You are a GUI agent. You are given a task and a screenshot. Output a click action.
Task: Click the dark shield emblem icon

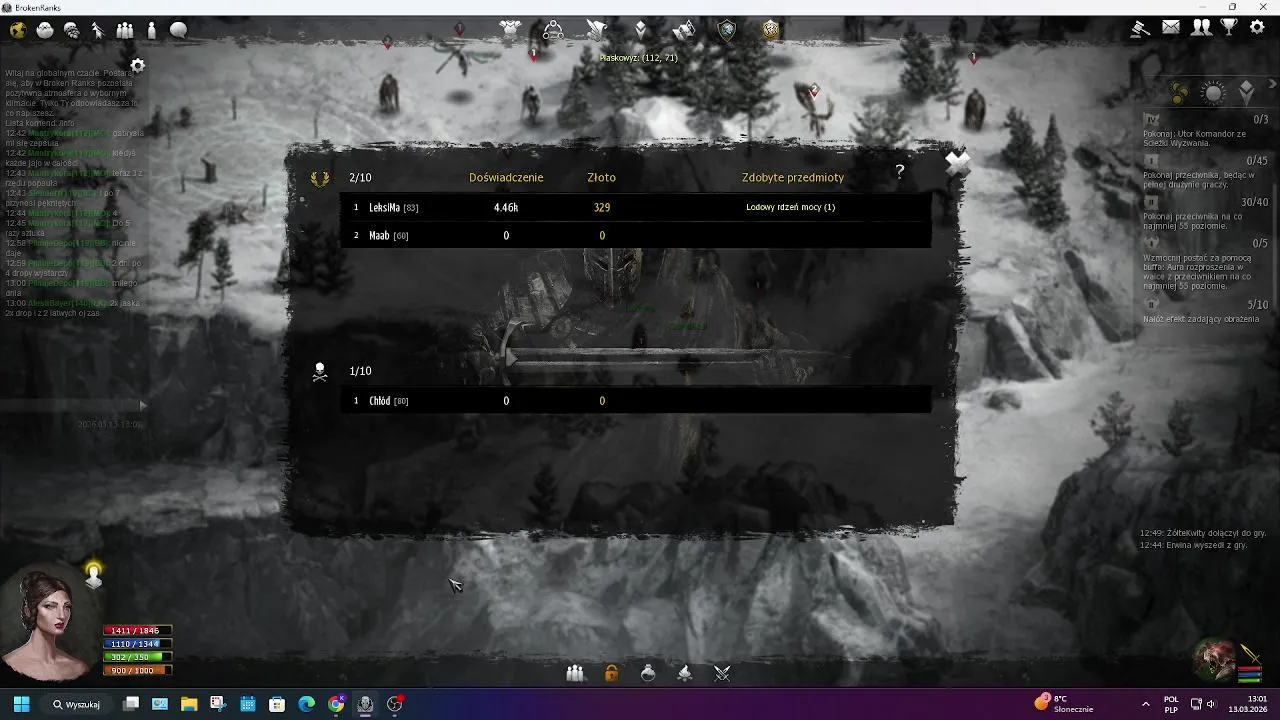point(727,30)
